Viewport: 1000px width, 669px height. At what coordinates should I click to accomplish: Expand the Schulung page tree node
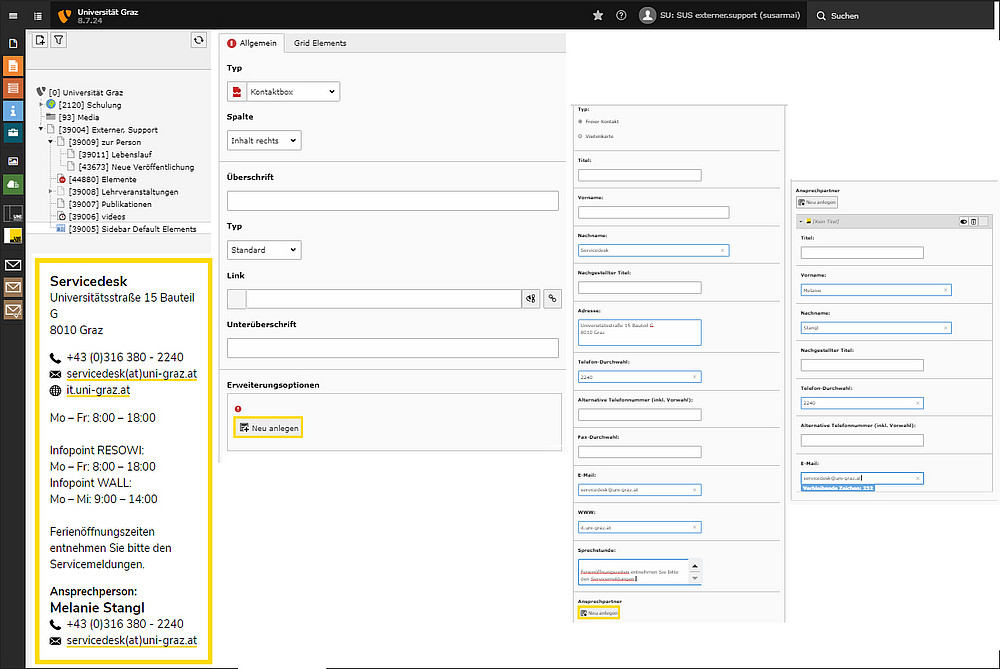pyautogui.click(x=42, y=105)
